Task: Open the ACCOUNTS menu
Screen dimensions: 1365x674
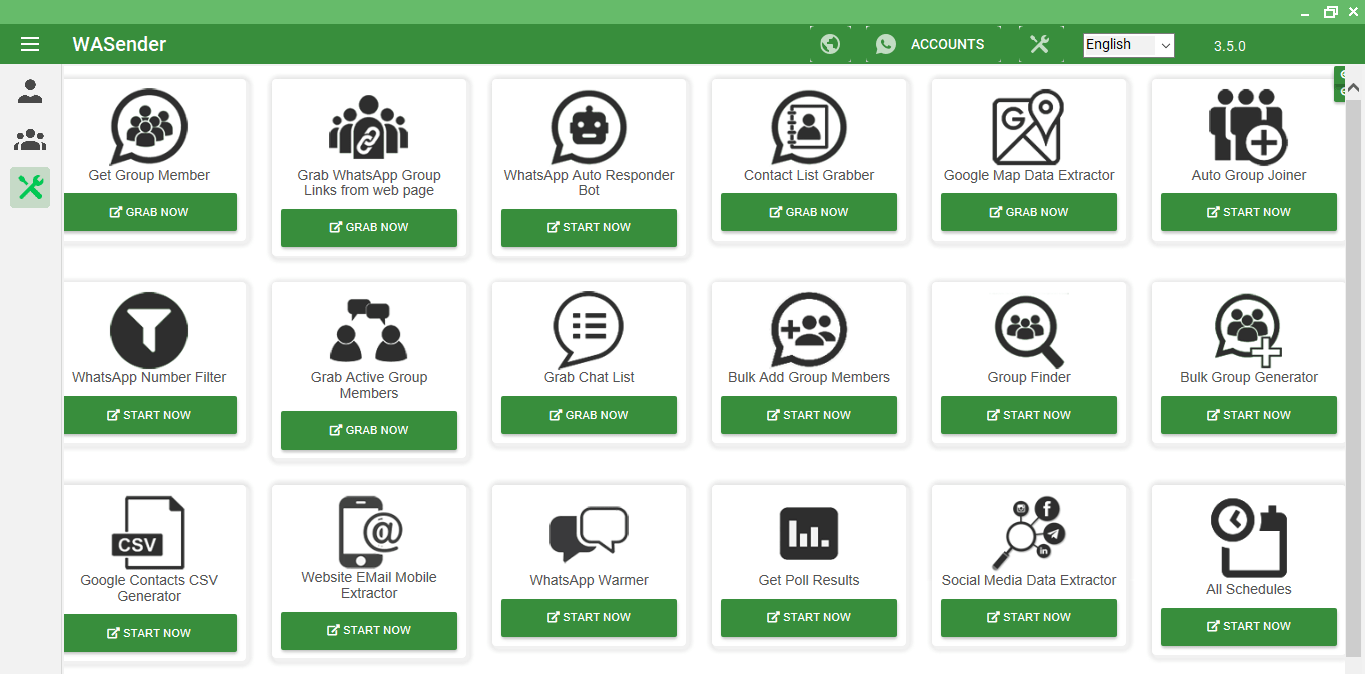Action: point(930,44)
